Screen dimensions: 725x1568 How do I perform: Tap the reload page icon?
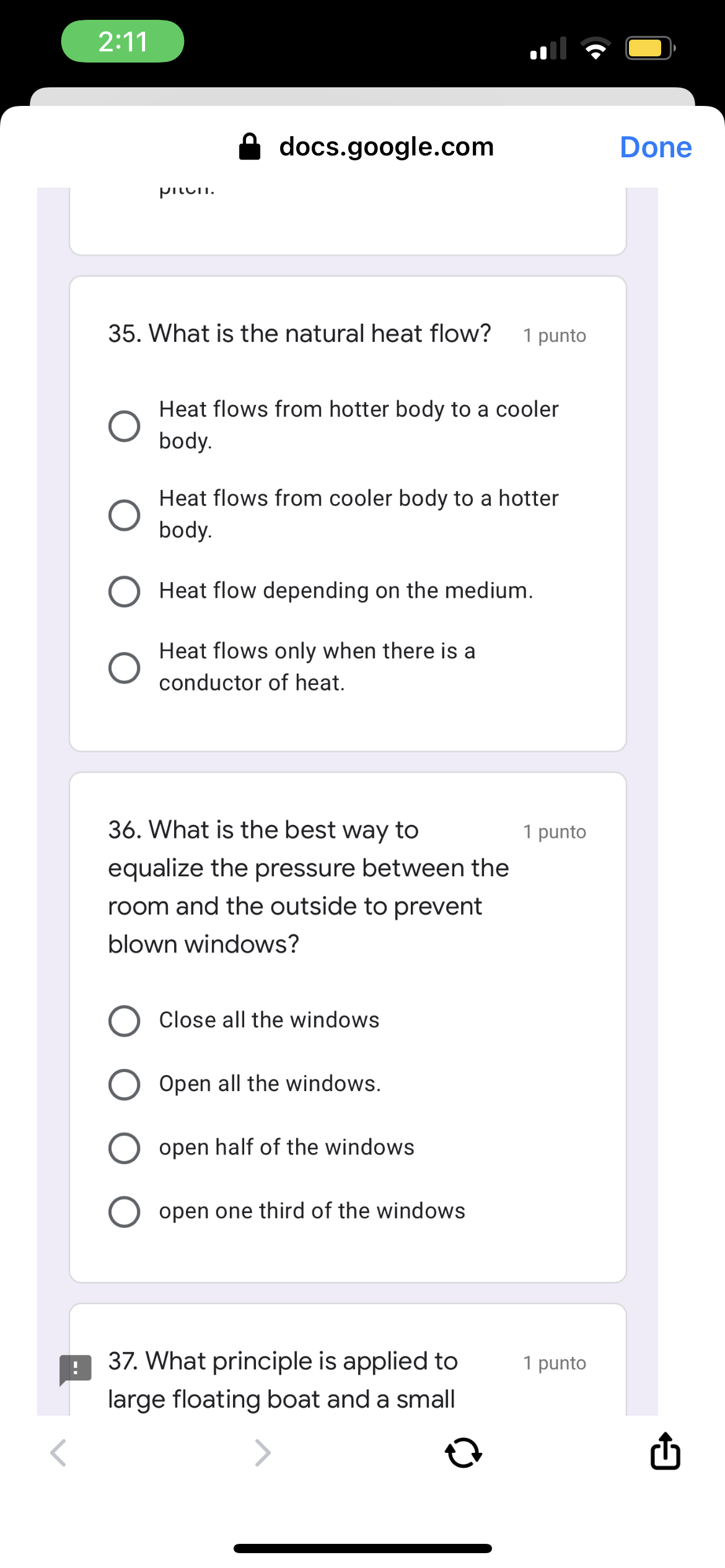(464, 1452)
